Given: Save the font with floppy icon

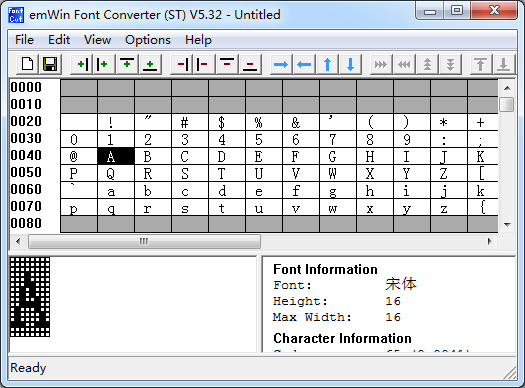Looking at the screenshot, I should (x=50, y=64).
